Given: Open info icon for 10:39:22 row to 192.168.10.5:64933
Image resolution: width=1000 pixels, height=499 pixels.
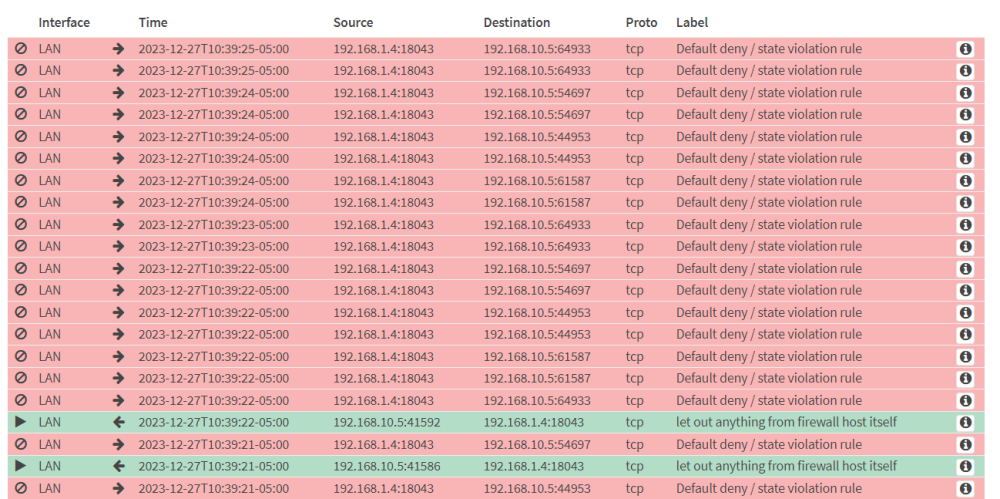Looking at the screenshot, I should click(x=965, y=400).
